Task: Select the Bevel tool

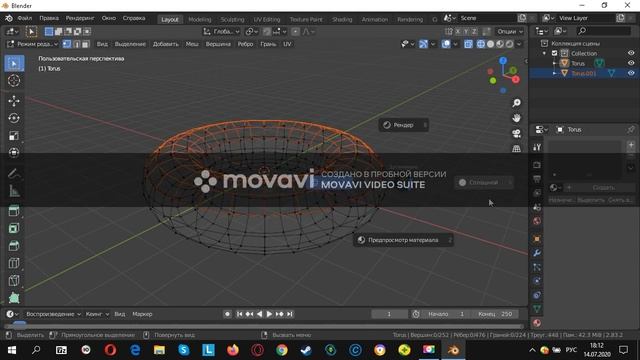Action: click(x=14, y=246)
